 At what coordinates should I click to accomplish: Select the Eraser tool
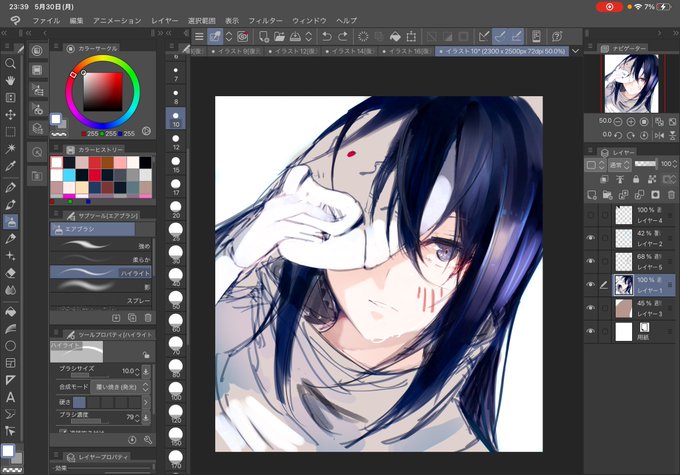click(x=10, y=273)
